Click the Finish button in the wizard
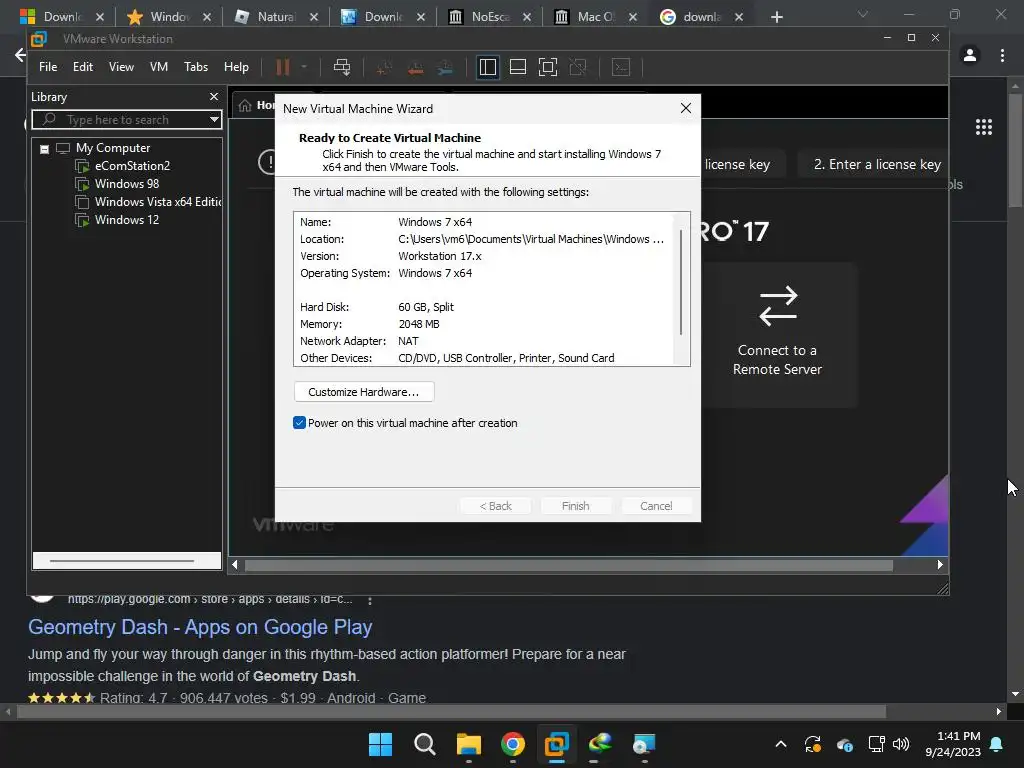Viewport: 1024px width, 768px height. (575, 506)
